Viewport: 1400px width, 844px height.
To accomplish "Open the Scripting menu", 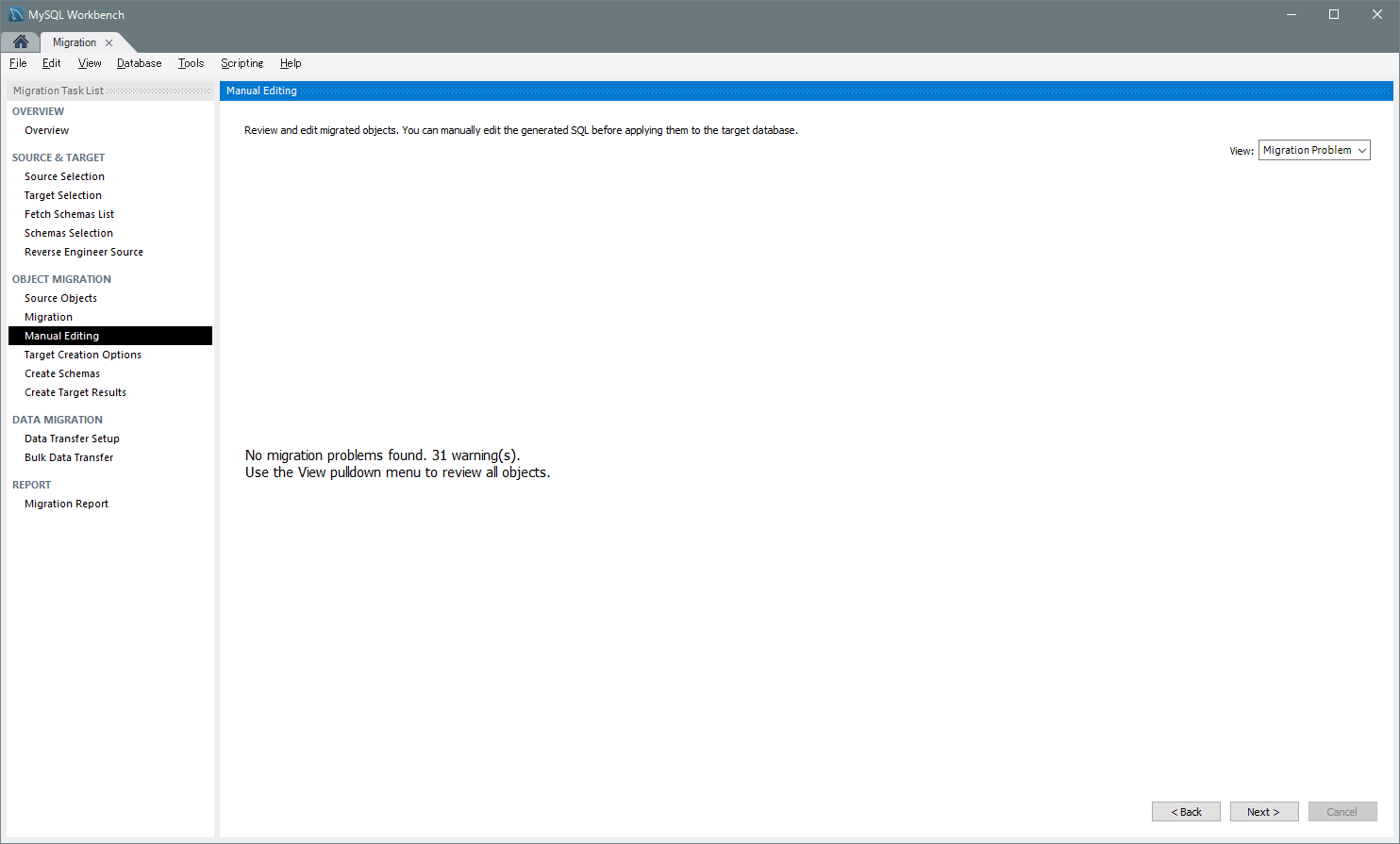I will point(242,63).
